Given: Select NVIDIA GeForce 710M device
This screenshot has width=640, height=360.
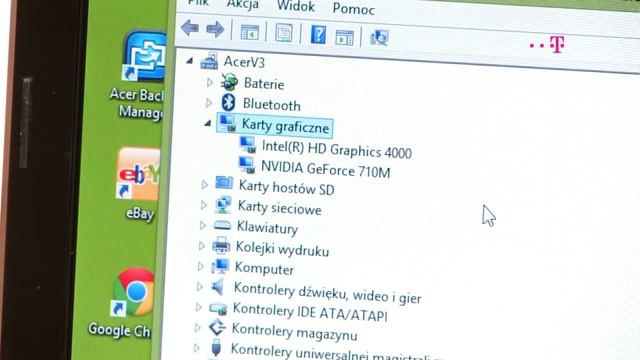Looking at the screenshot, I should [x=325, y=169].
